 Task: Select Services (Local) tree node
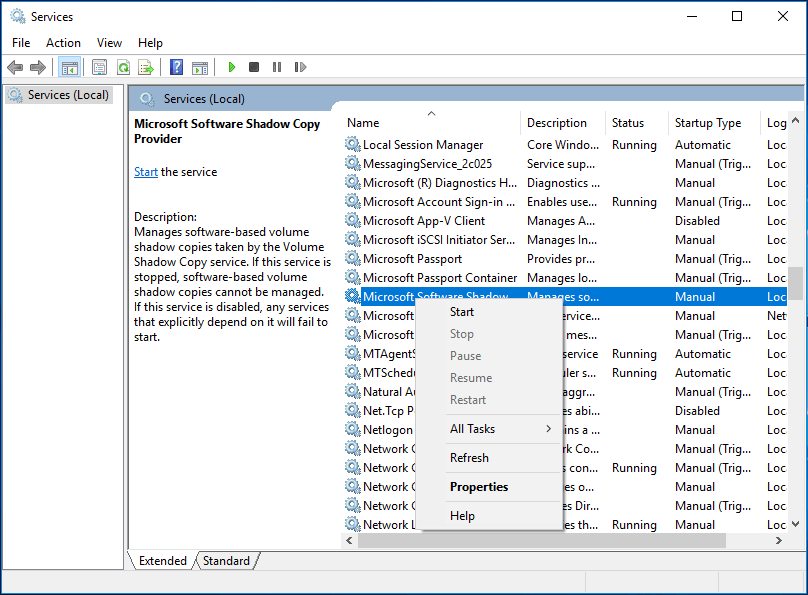click(59, 95)
